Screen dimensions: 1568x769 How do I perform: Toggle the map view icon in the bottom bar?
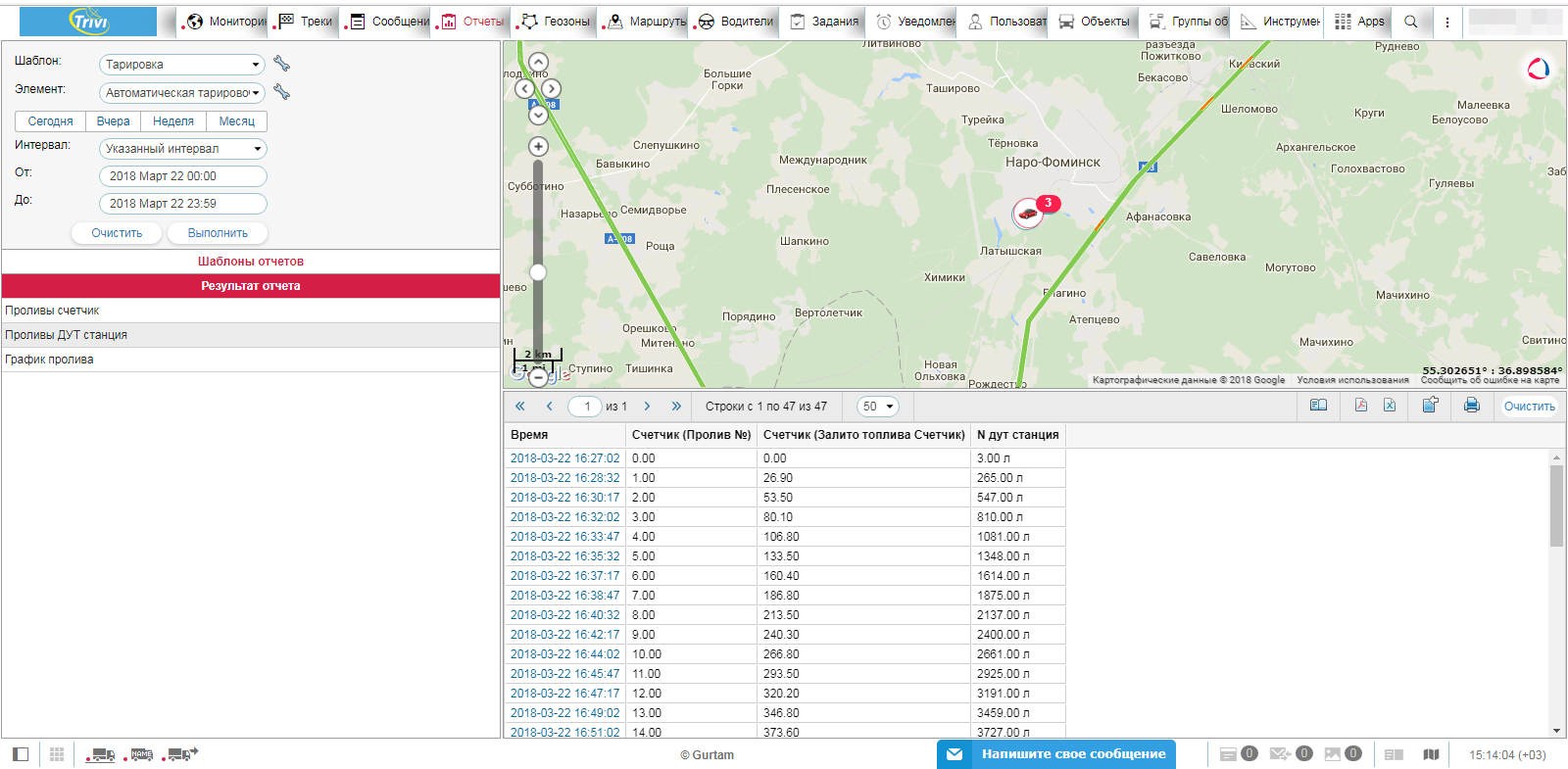click(x=1431, y=754)
